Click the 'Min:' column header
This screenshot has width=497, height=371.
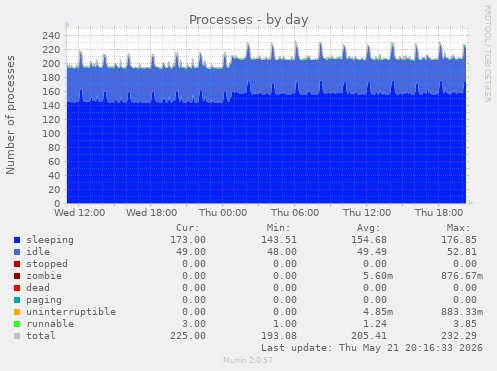pos(278,228)
